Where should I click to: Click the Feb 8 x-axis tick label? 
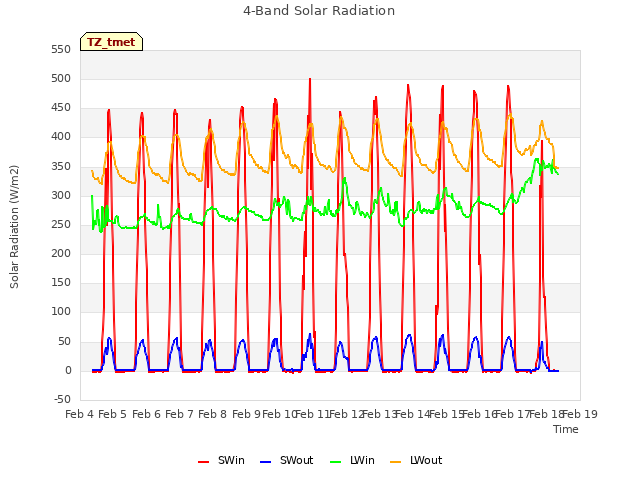(x=212, y=414)
